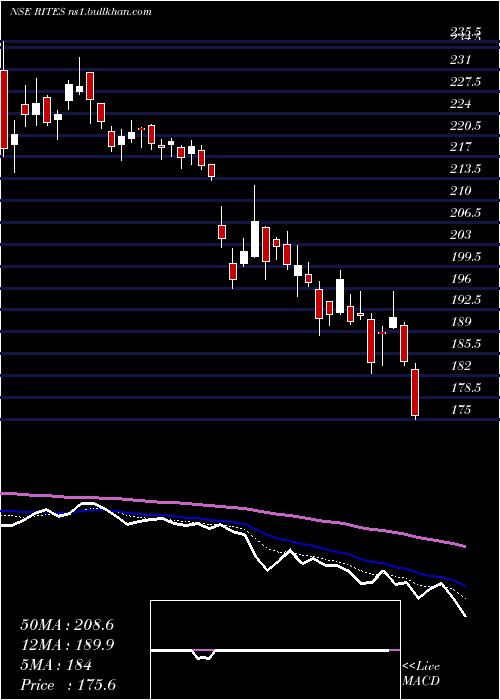Screen dimensions: 500x700
Task: Click the 227.5 price axis label
Action: point(465,82)
